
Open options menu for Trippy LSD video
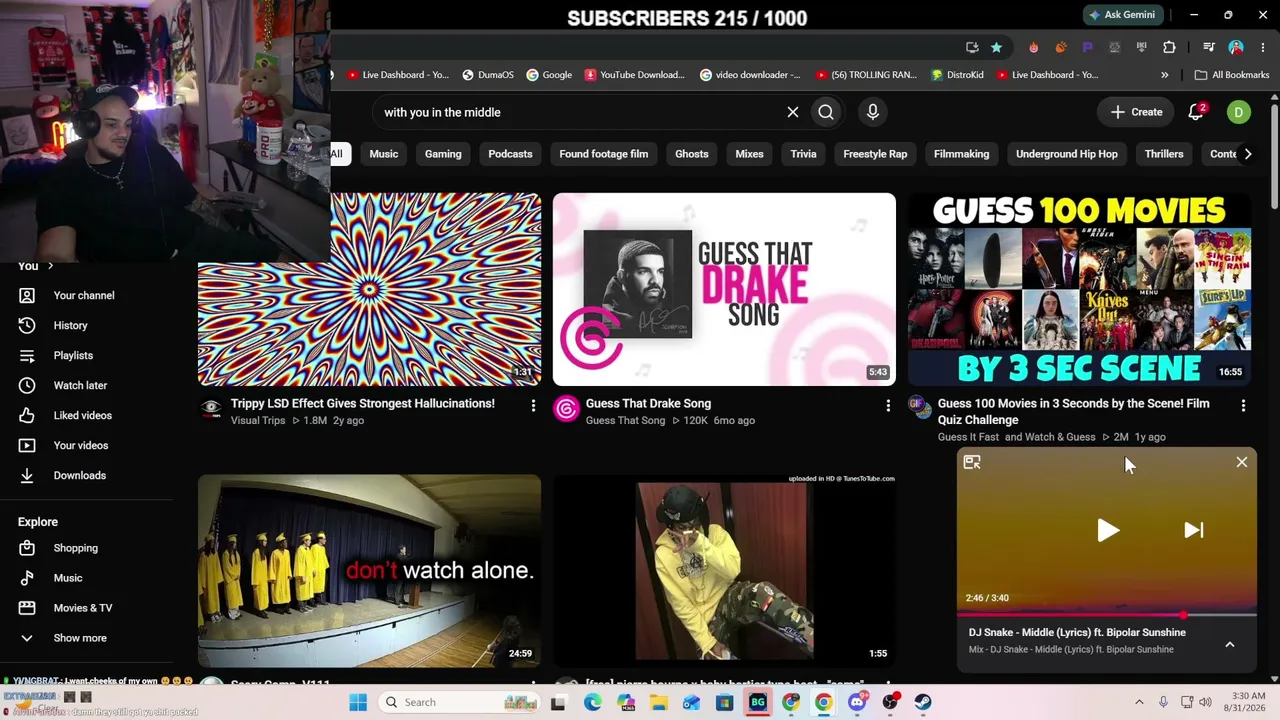point(533,405)
